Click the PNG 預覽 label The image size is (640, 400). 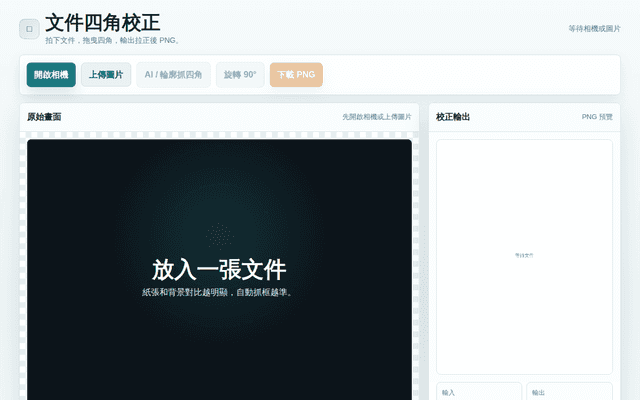click(x=597, y=117)
